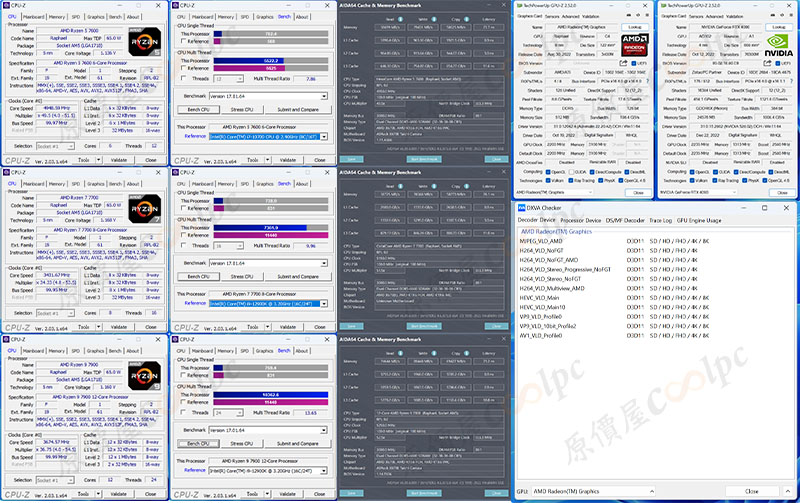This screenshot has width=800, height=503.
Task: Click Submit and Compare in Ryzen 9 7900 window
Action: [x=297, y=443]
